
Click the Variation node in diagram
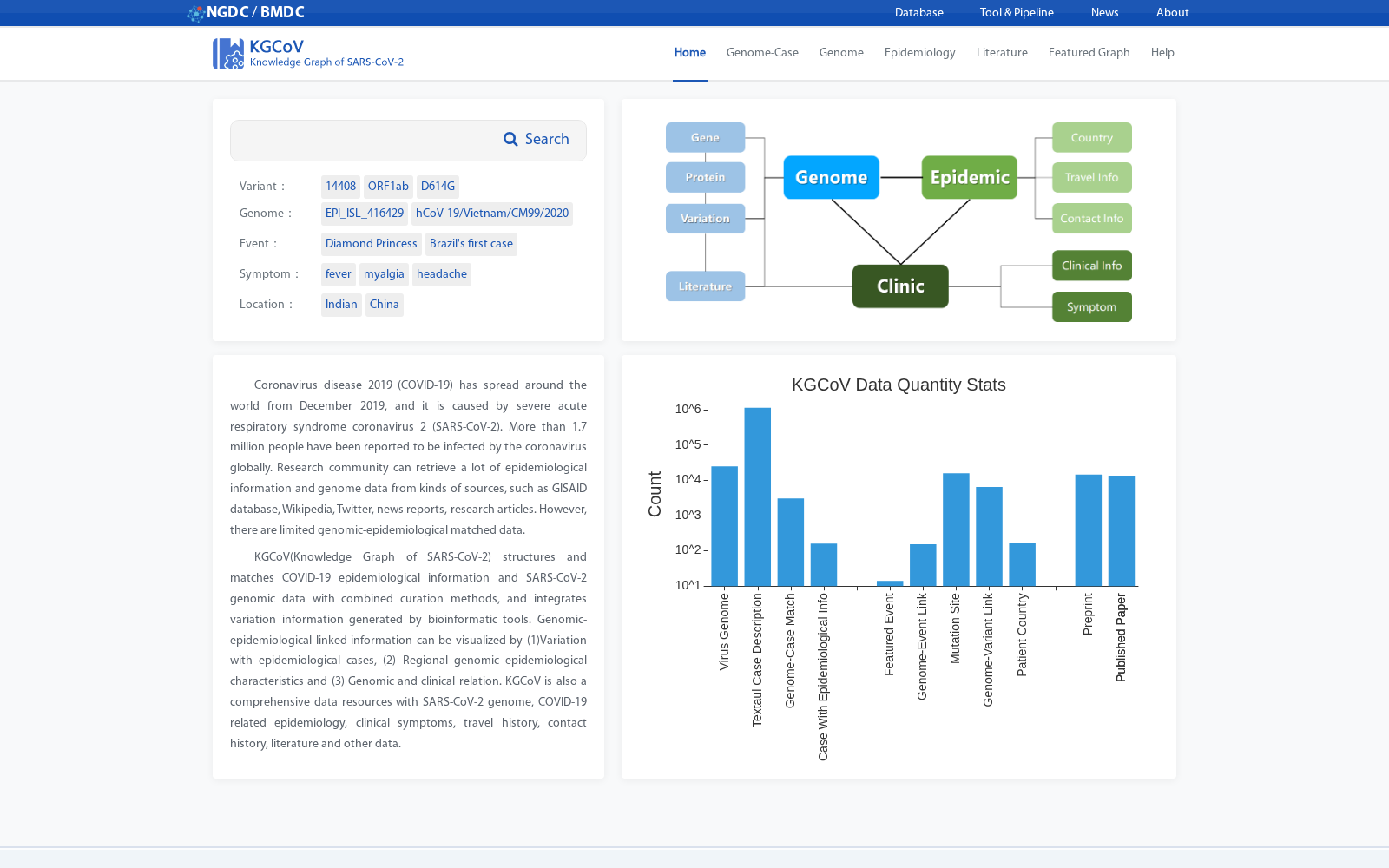coord(705,218)
